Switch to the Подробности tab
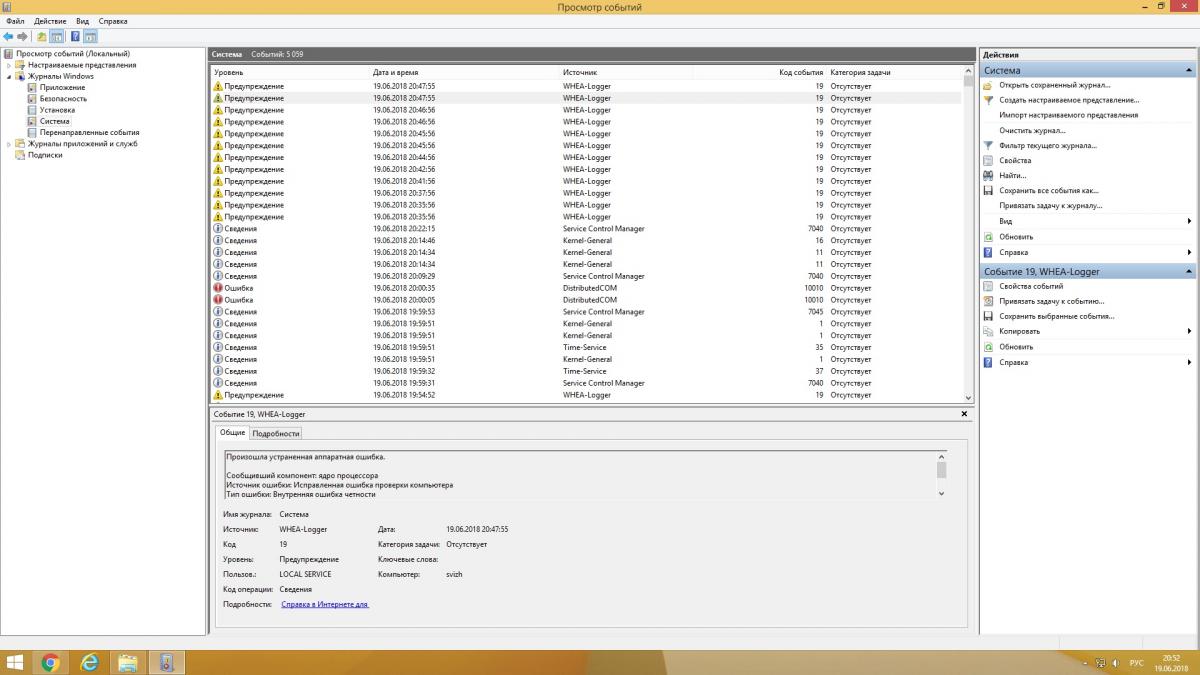Image resolution: width=1200 pixels, height=675 pixels. point(275,433)
